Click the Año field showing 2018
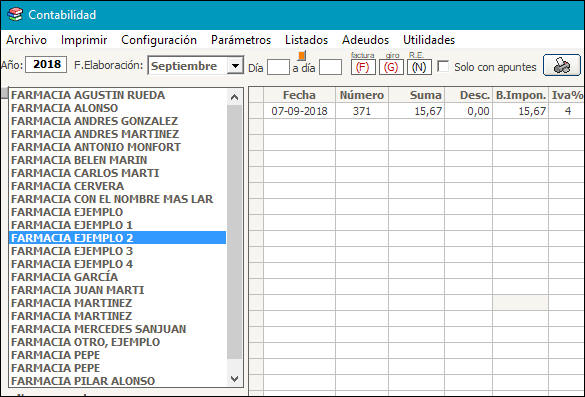585x397 pixels. [x=46, y=65]
